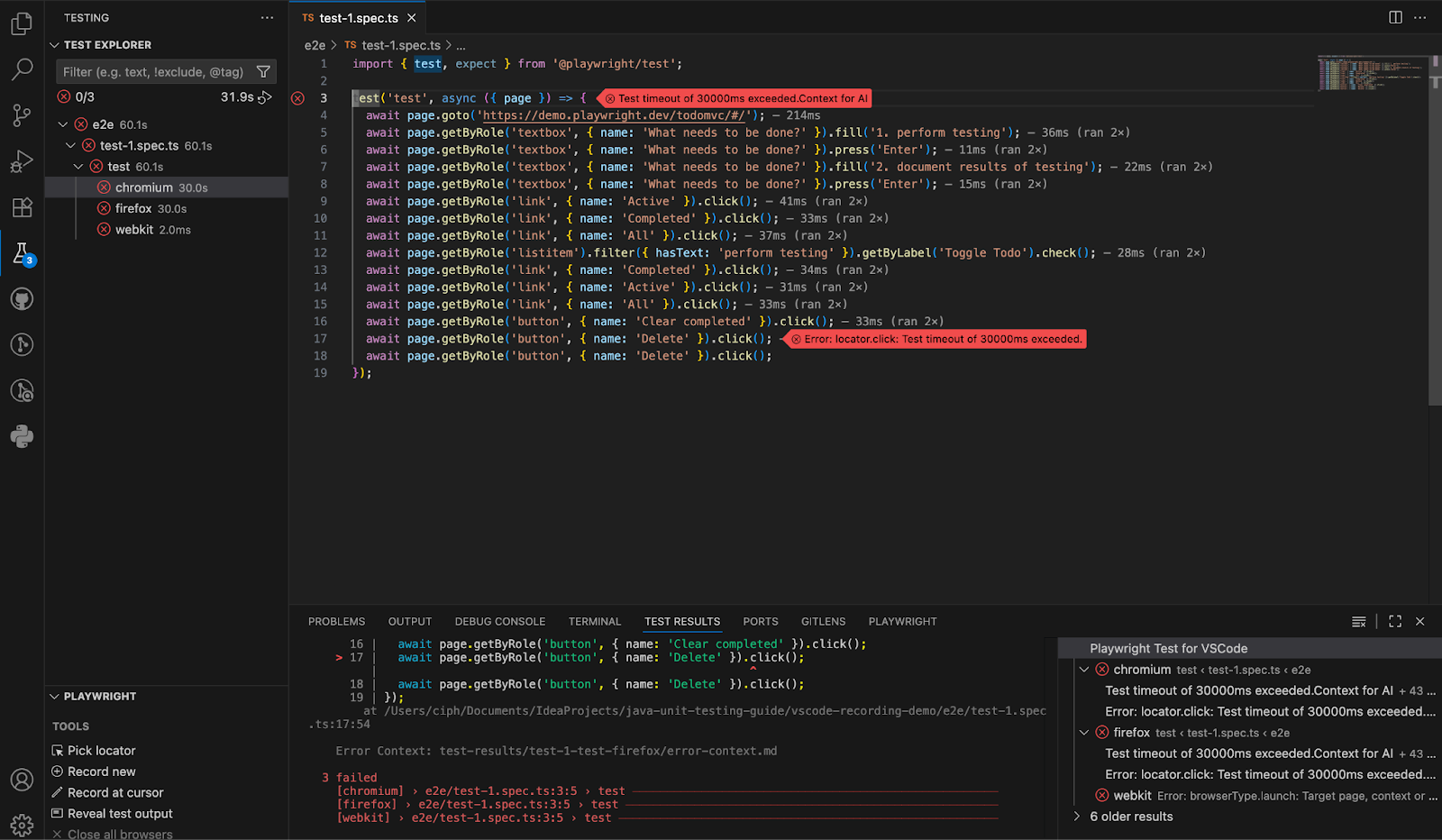
Task: Open Run and Debug view
Action: point(22,161)
